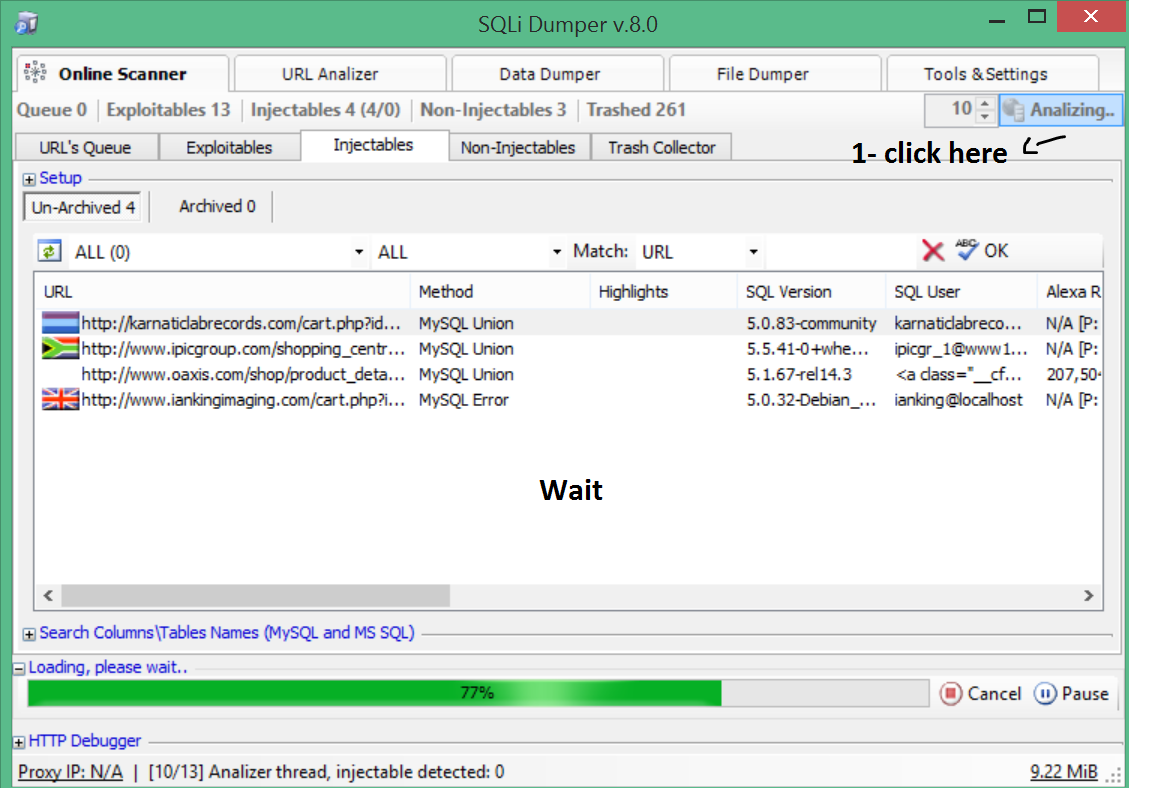
Task: Expand the Setup section
Action: [29, 179]
